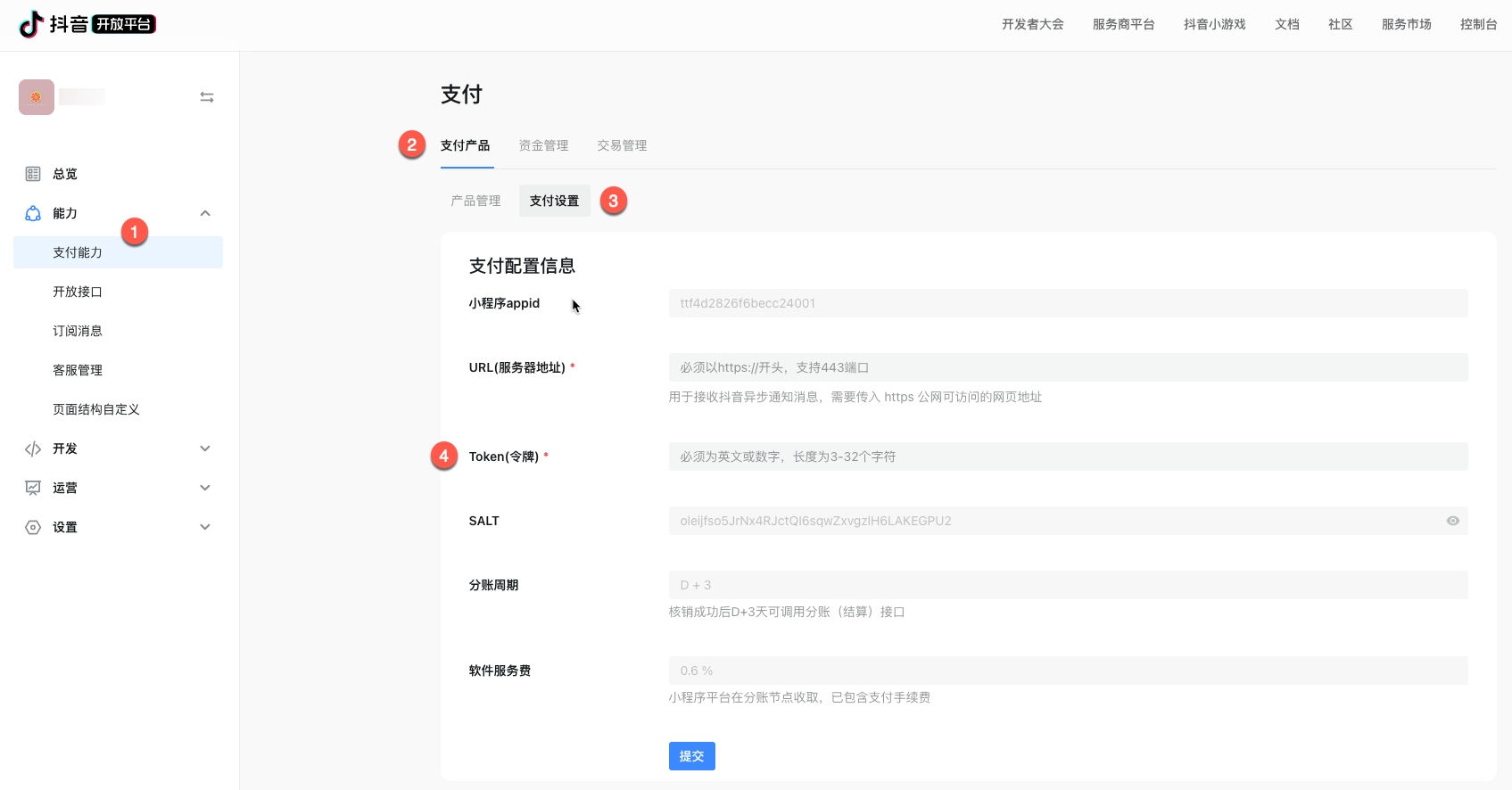Focus the Token(令牌) input field
This screenshot has width=1512, height=790.
tap(1068, 457)
